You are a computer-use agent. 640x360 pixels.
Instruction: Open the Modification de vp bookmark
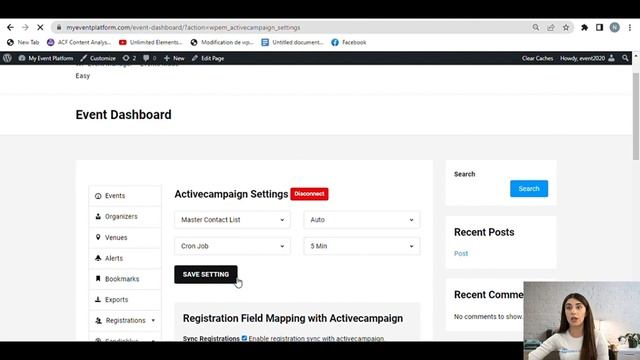[x=222, y=42]
